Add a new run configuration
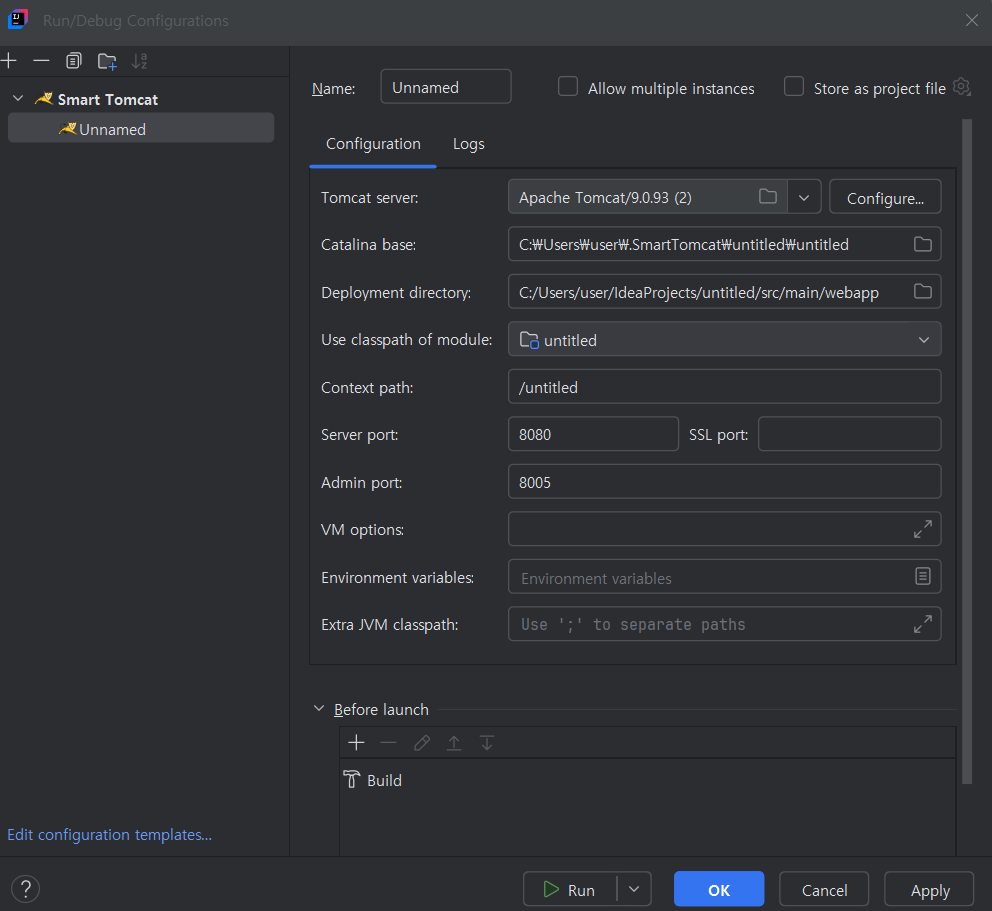The image size is (992, 911). click(9, 61)
